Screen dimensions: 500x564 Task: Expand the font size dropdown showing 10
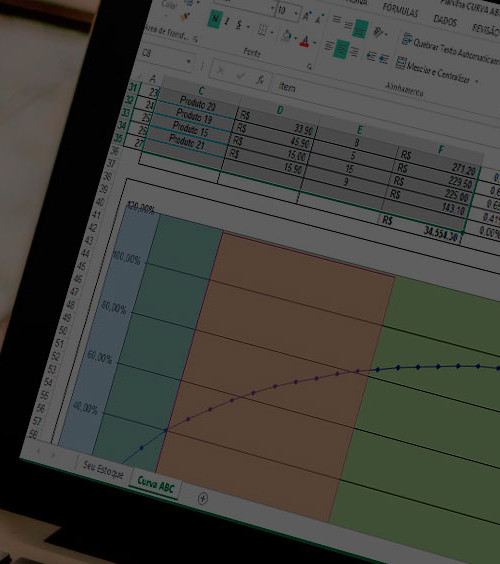(x=296, y=14)
